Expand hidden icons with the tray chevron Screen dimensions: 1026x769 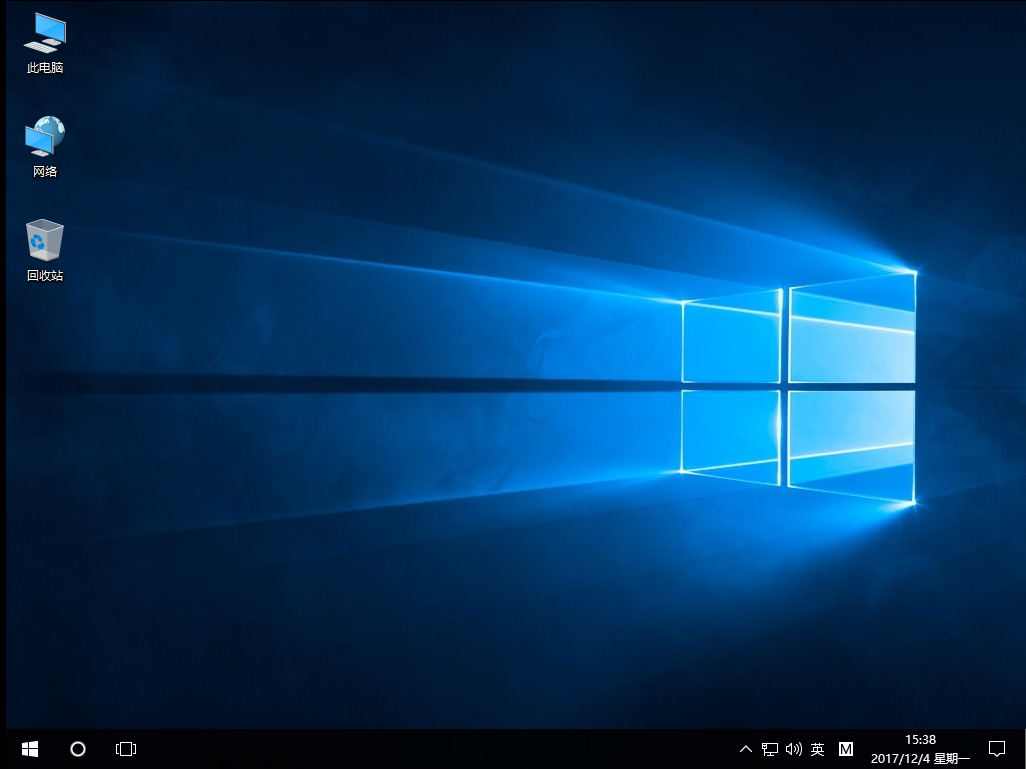(746, 748)
